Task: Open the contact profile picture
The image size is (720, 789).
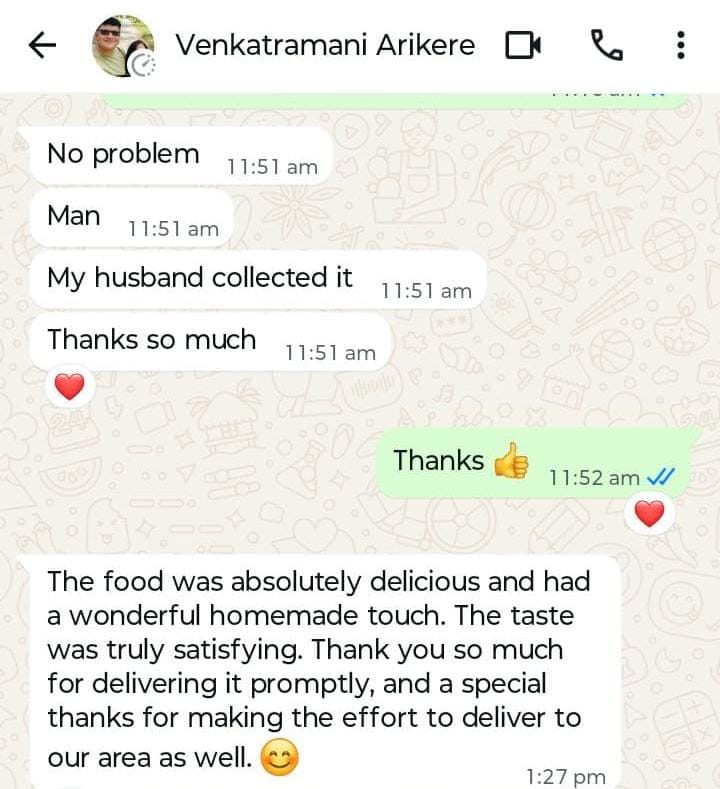Action: (x=123, y=46)
